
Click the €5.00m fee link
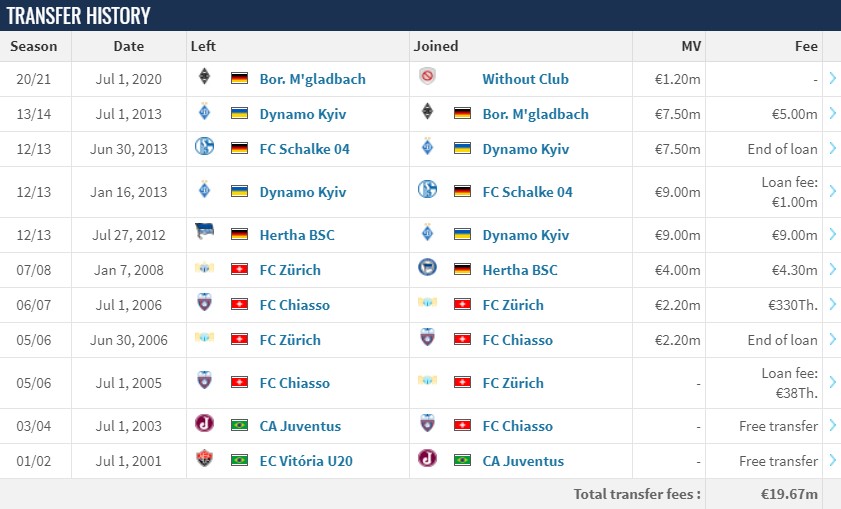point(794,114)
